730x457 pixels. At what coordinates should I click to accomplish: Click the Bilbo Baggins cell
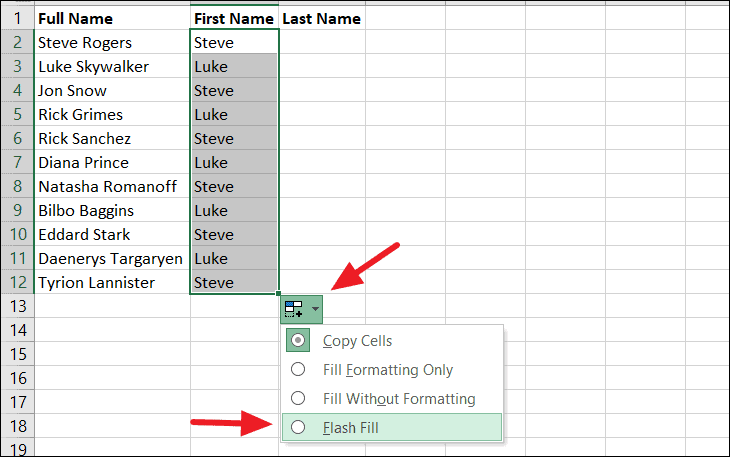click(110, 211)
